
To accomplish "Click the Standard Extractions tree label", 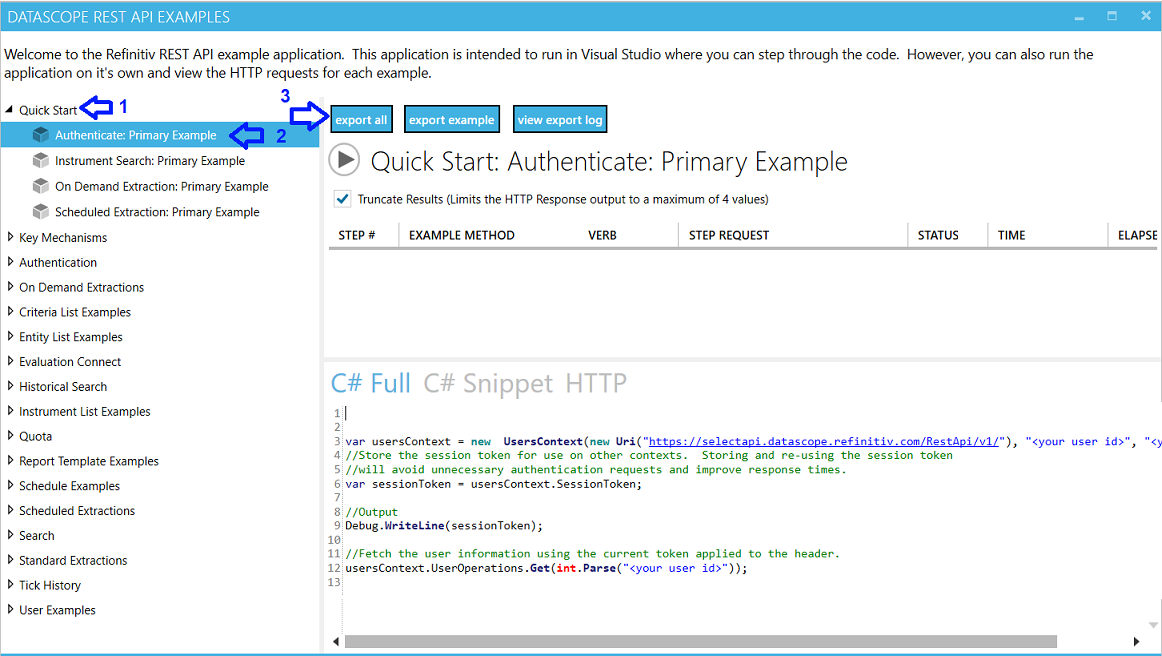I will pyautogui.click(x=73, y=561).
